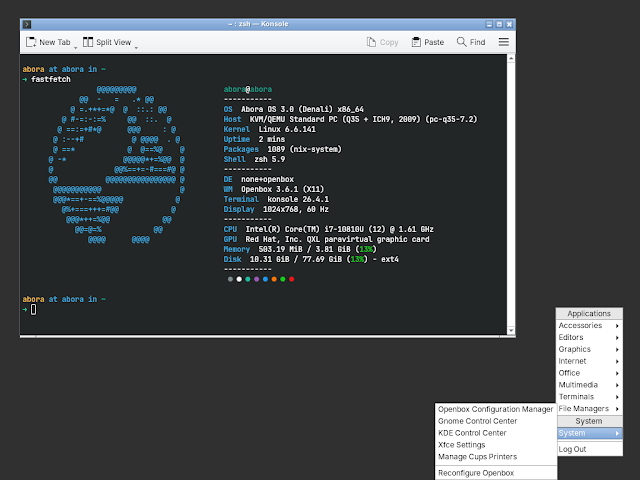Click 'Openbox 3.6.1 (X11)' text
Image resolution: width=640 pixels, height=480 pixels.
(282, 189)
